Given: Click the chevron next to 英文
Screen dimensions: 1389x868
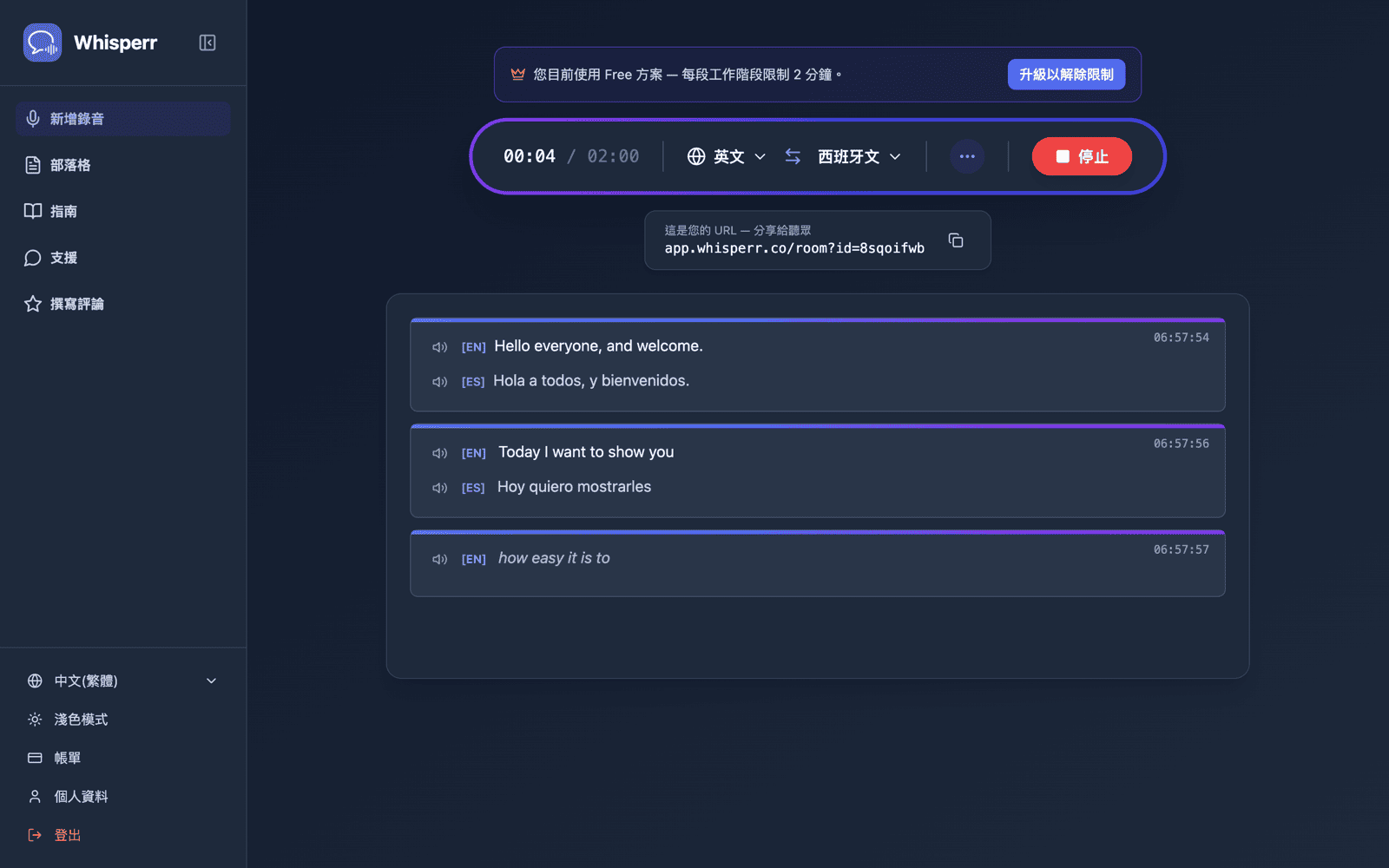Looking at the screenshot, I should [760, 157].
